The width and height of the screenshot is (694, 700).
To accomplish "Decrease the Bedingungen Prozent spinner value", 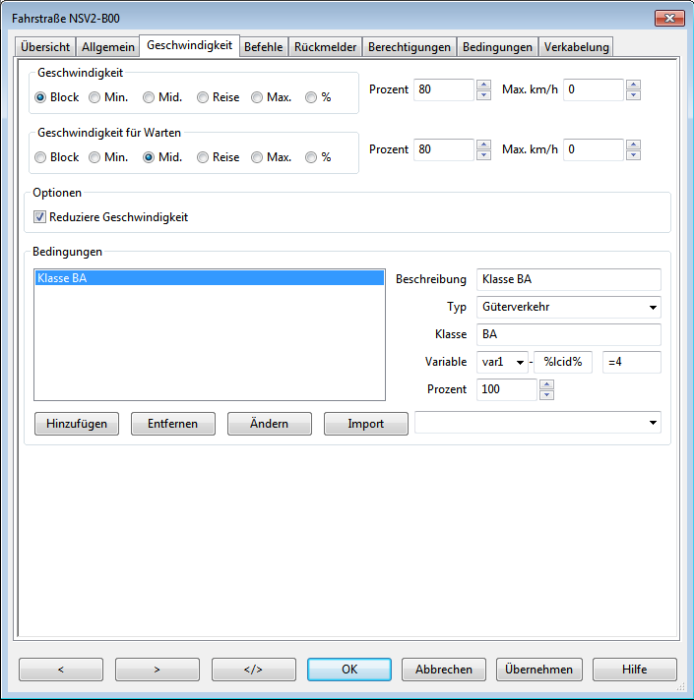I will point(546,395).
